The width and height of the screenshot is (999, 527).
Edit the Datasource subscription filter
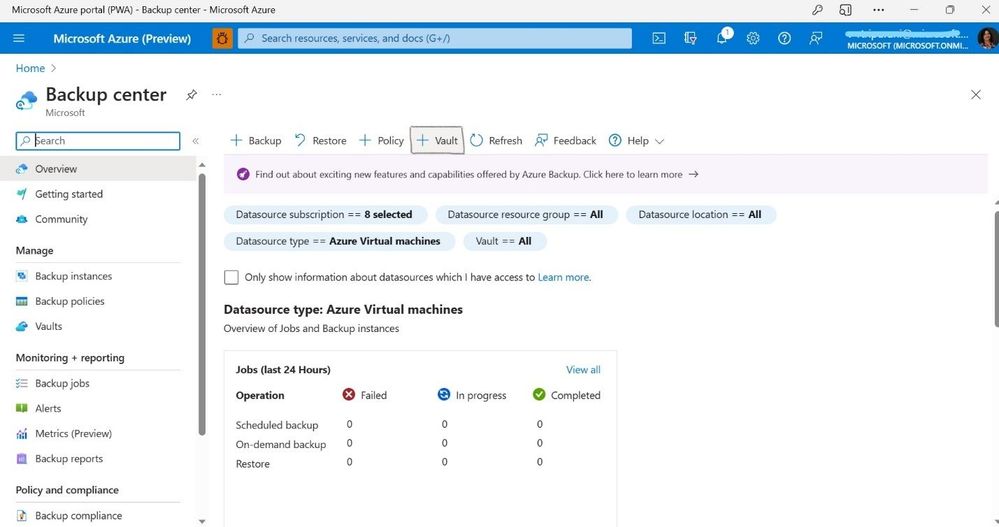pyautogui.click(x=324, y=215)
